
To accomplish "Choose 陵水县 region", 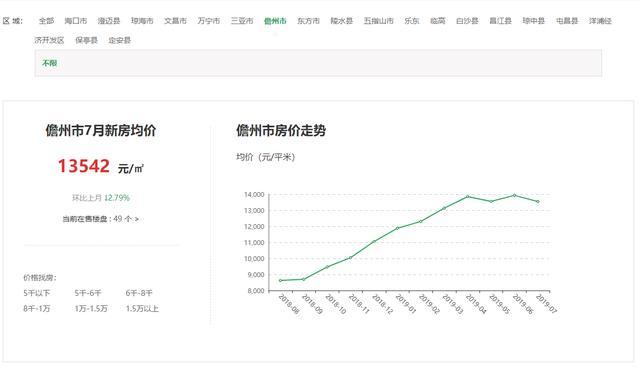I will [342, 21].
